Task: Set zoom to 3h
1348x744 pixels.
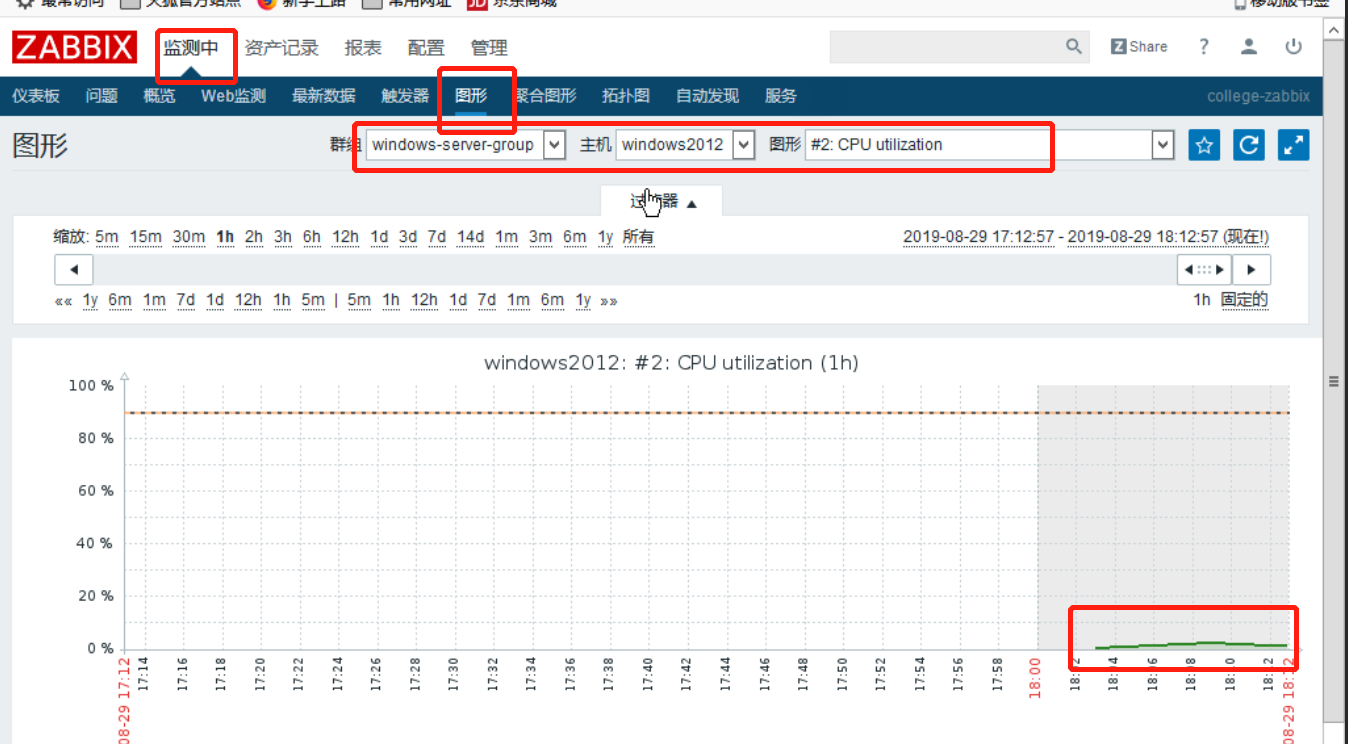Action: (283, 237)
